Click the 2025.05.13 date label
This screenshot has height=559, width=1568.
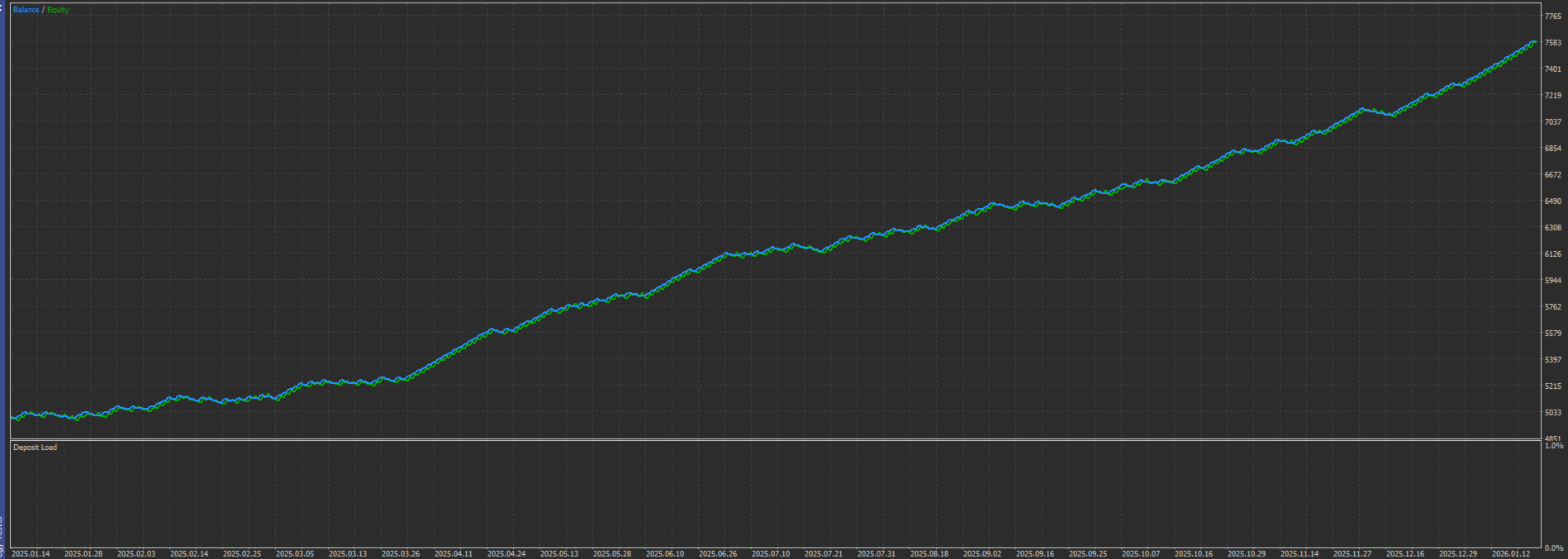point(559,554)
